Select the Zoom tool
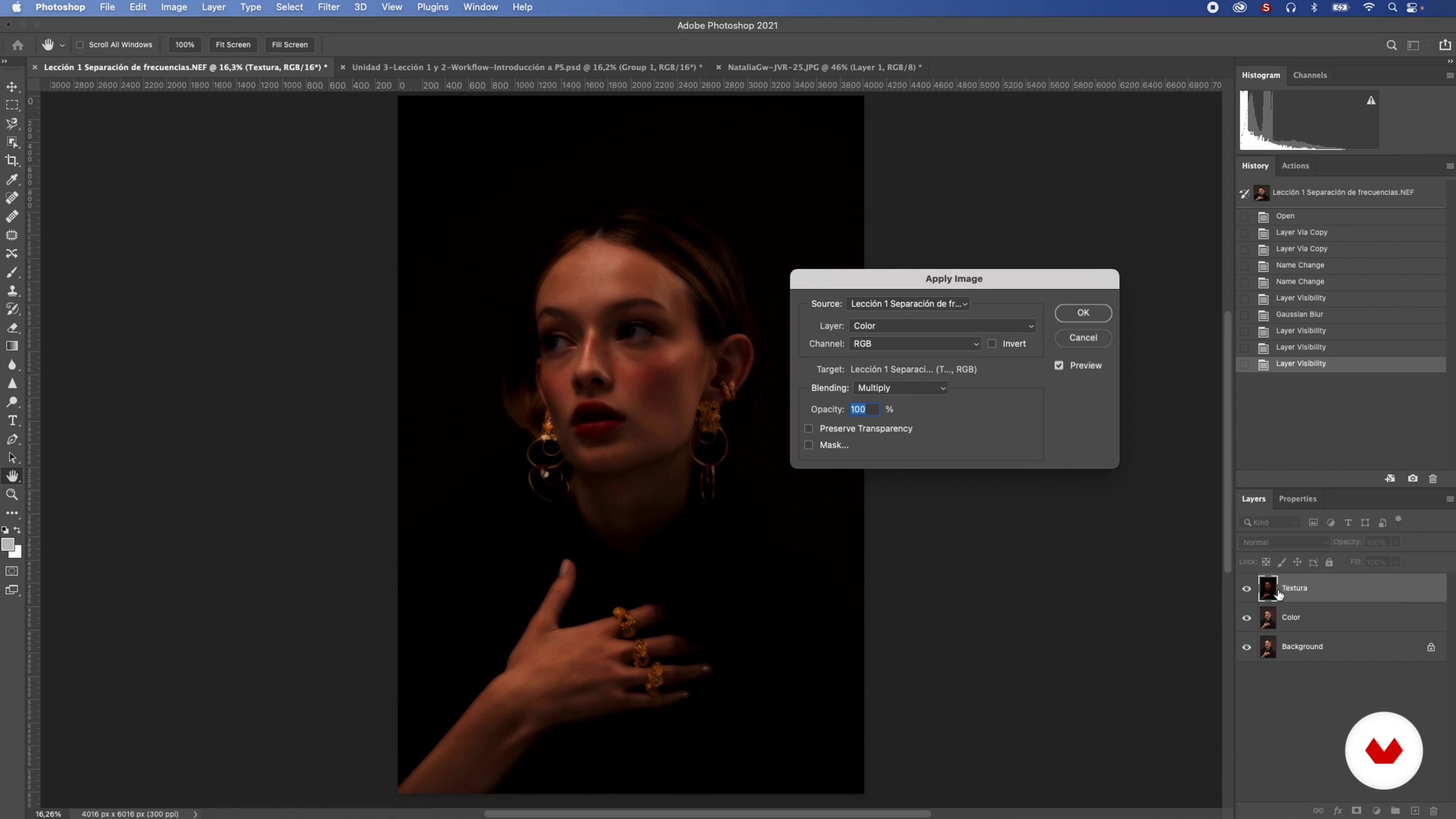1456x819 pixels. [x=12, y=494]
